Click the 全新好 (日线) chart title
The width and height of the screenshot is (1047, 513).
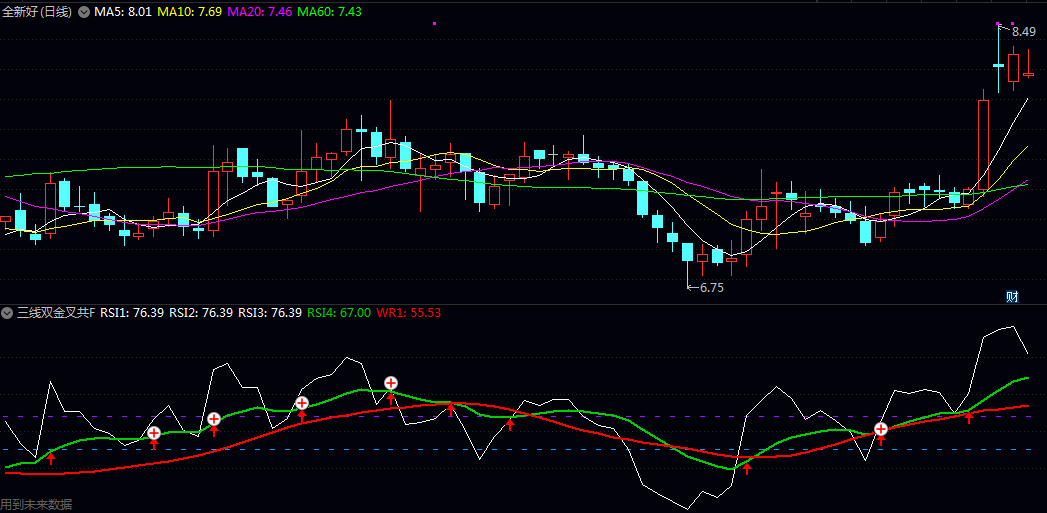pos(38,10)
